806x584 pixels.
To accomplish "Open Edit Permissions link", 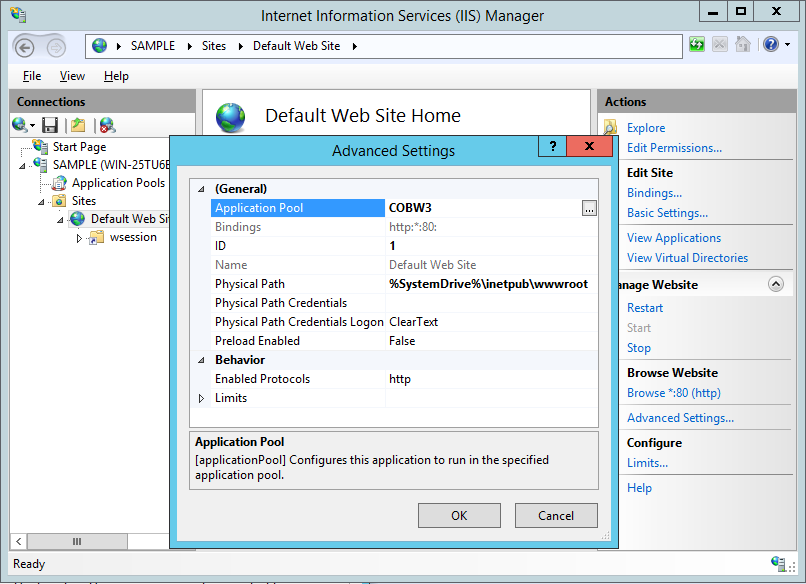I will [674, 148].
